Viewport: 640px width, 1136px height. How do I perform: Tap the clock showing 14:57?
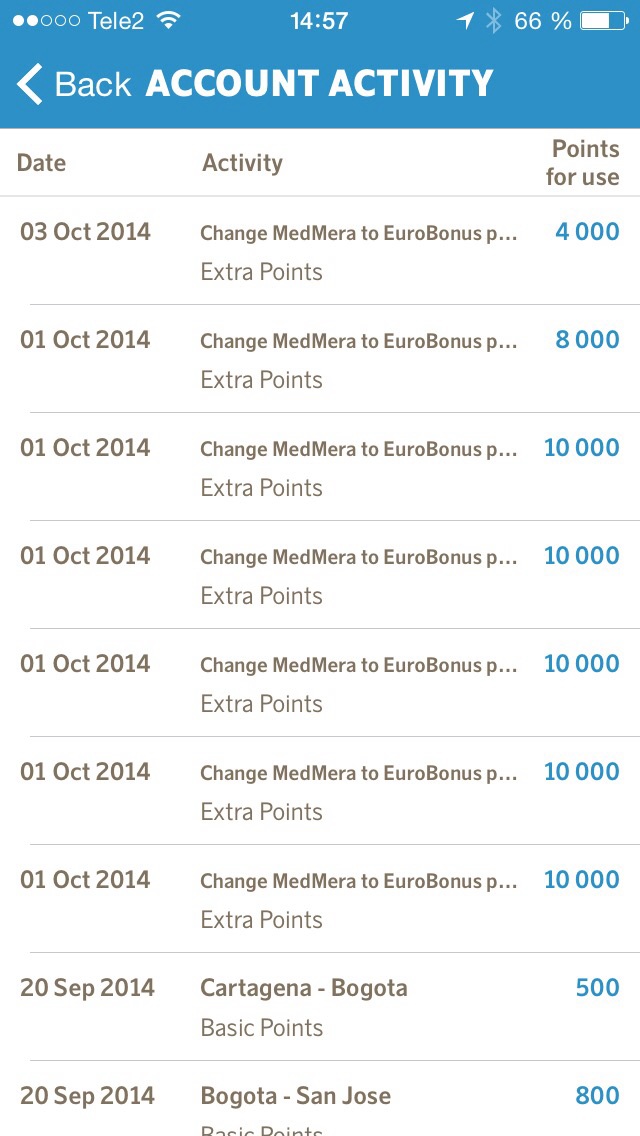point(319,21)
